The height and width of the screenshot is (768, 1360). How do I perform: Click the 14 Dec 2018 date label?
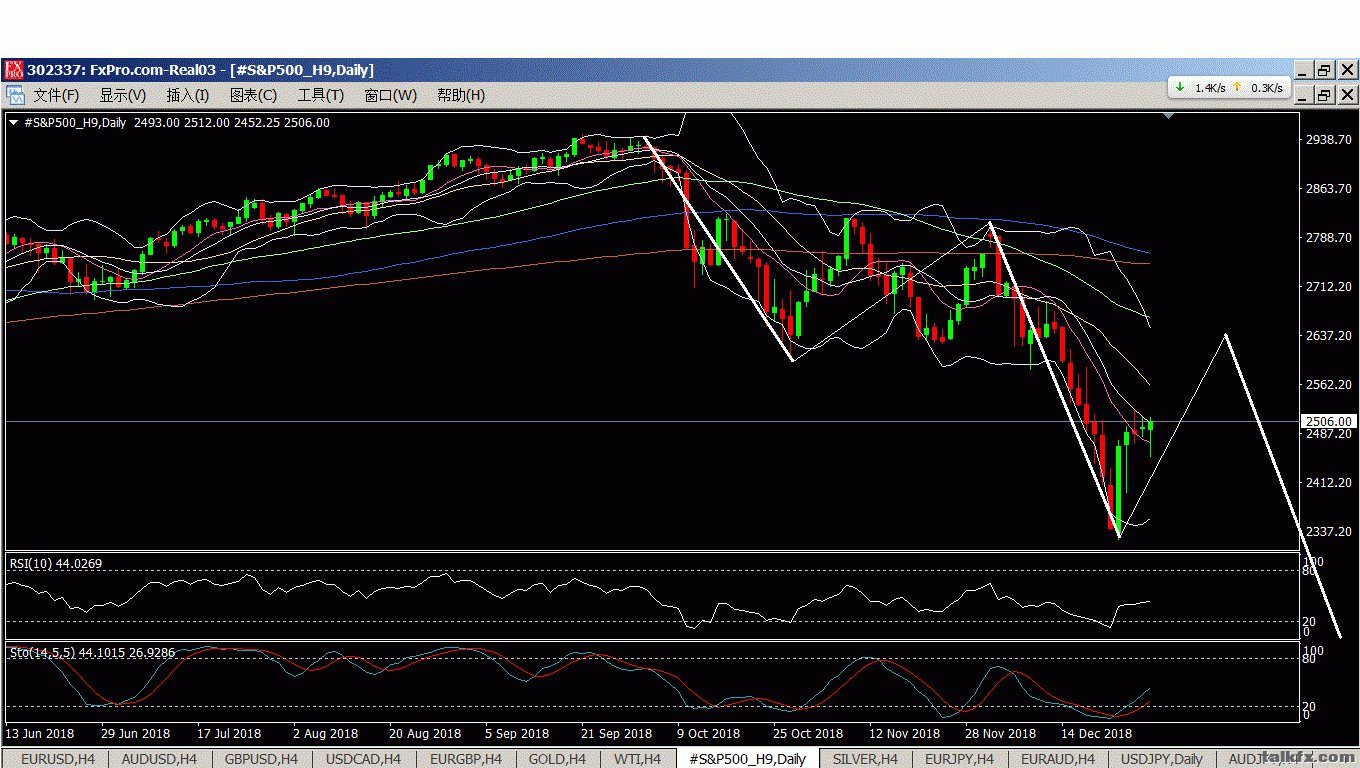1097,734
